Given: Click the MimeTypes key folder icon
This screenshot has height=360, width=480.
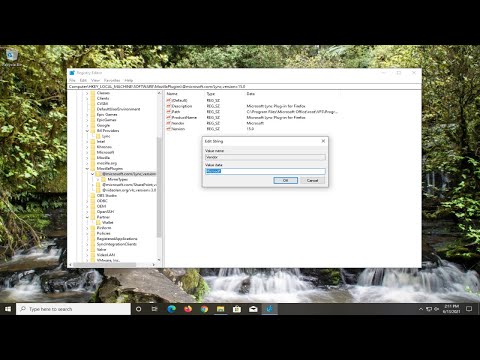Looking at the screenshot, I should pos(104,179).
